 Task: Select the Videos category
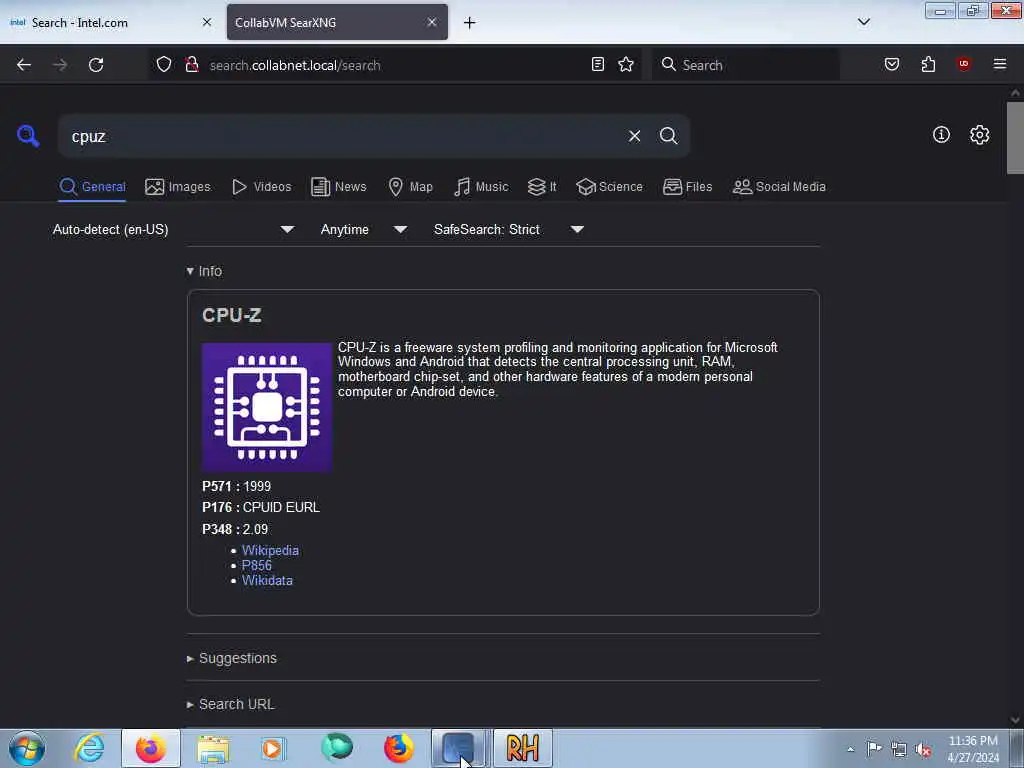coord(262,187)
